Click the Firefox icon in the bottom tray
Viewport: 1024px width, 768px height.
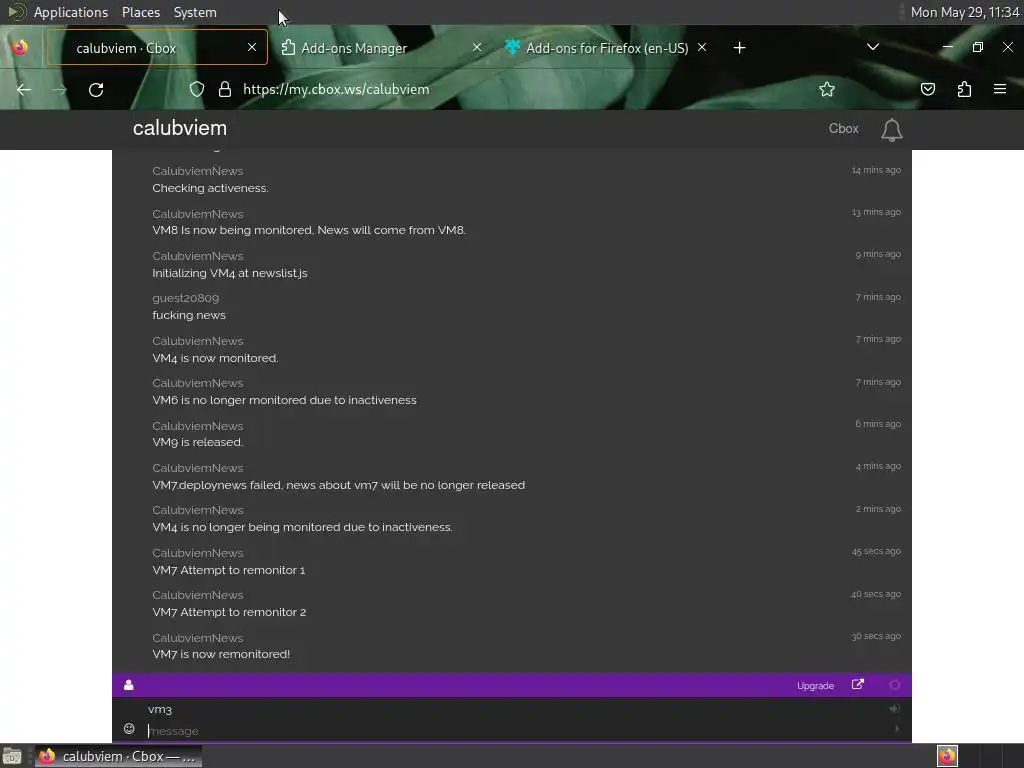(x=947, y=756)
